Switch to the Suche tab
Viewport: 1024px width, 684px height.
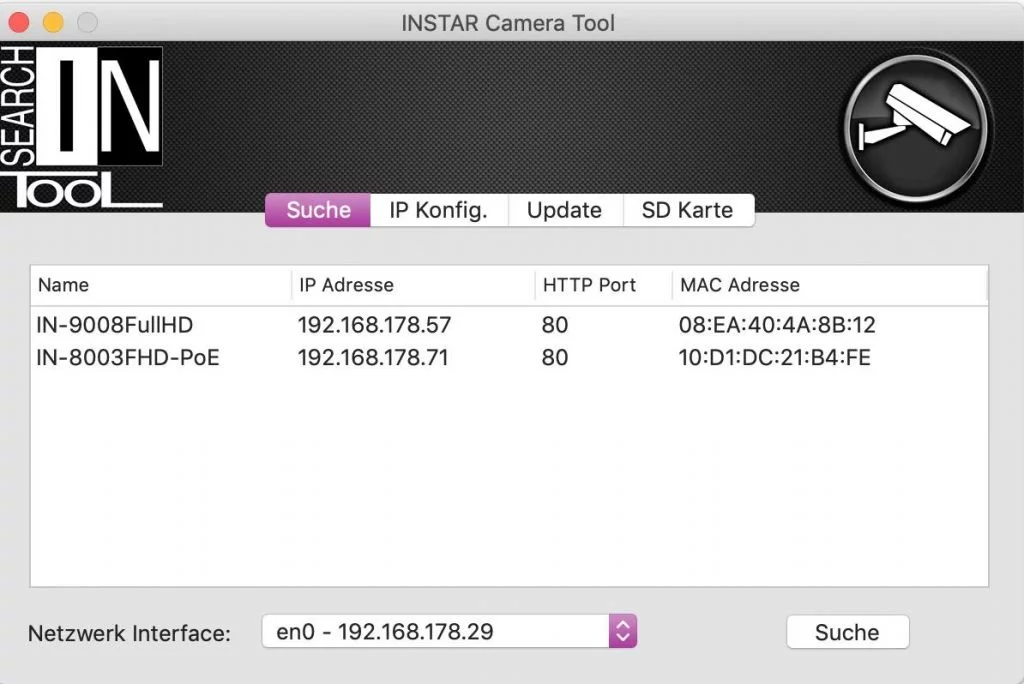[318, 210]
